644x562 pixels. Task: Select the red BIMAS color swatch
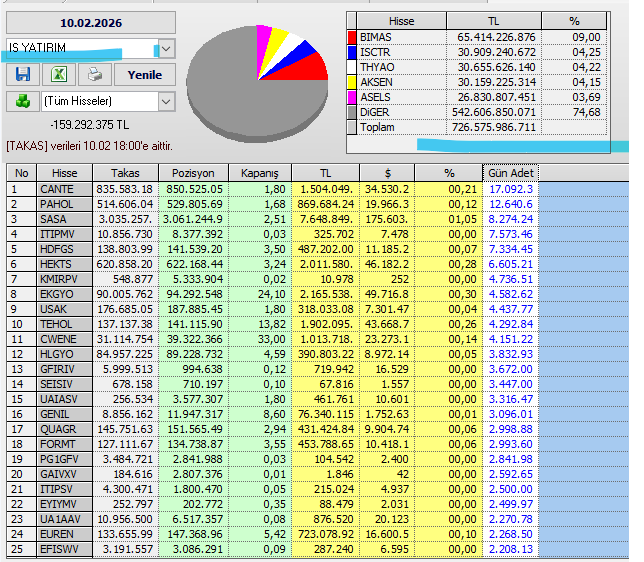tap(352, 37)
